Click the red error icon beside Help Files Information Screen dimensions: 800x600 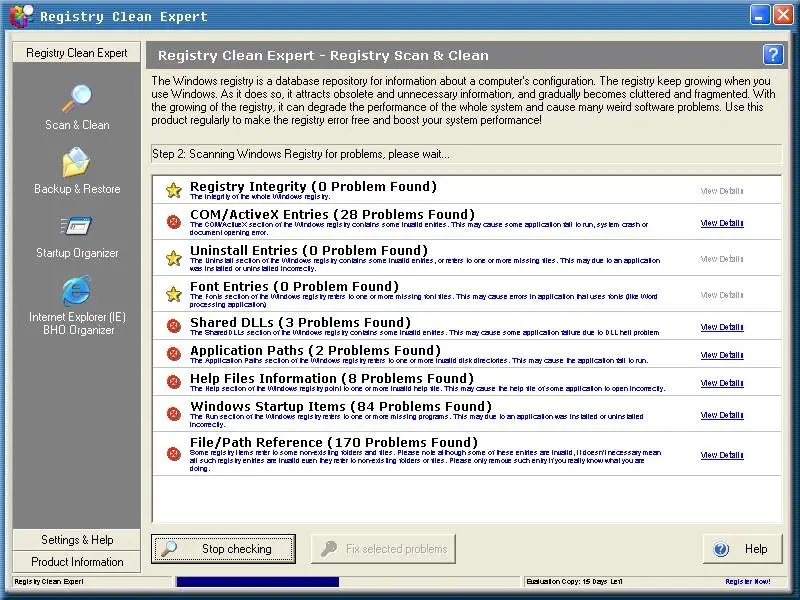(174, 382)
